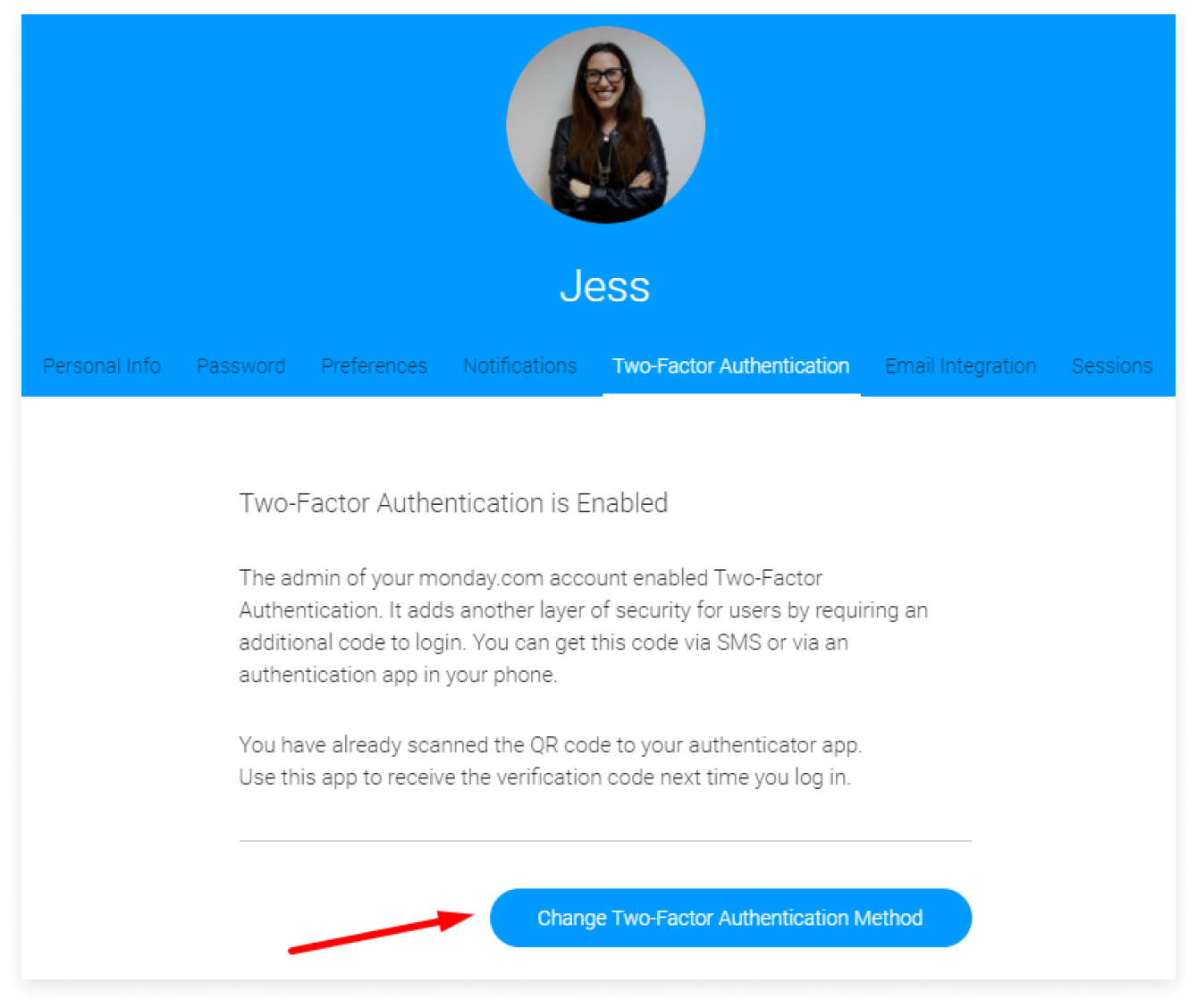The height and width of the screenshot is (1008, 1197).
Task: Select the Notifications tab
Action: pyautogui.click(x=520, y=365)
